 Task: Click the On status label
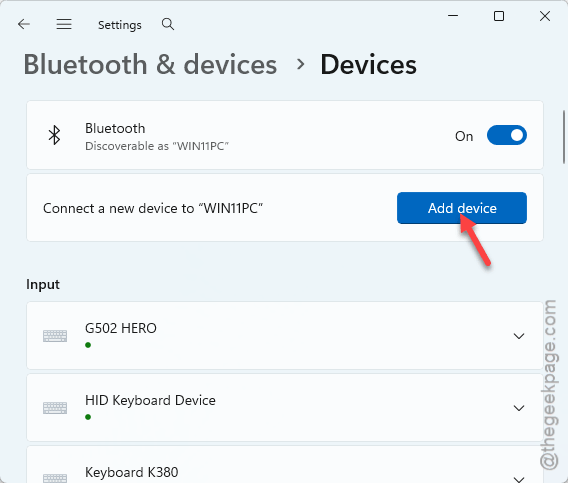(x=464, y=136)
